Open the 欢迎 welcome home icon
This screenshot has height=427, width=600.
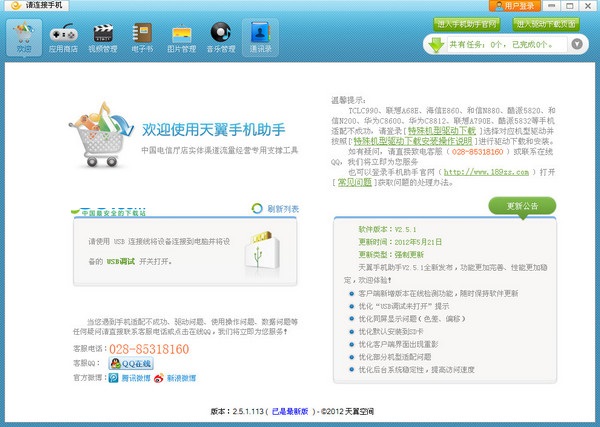[23, 37]
